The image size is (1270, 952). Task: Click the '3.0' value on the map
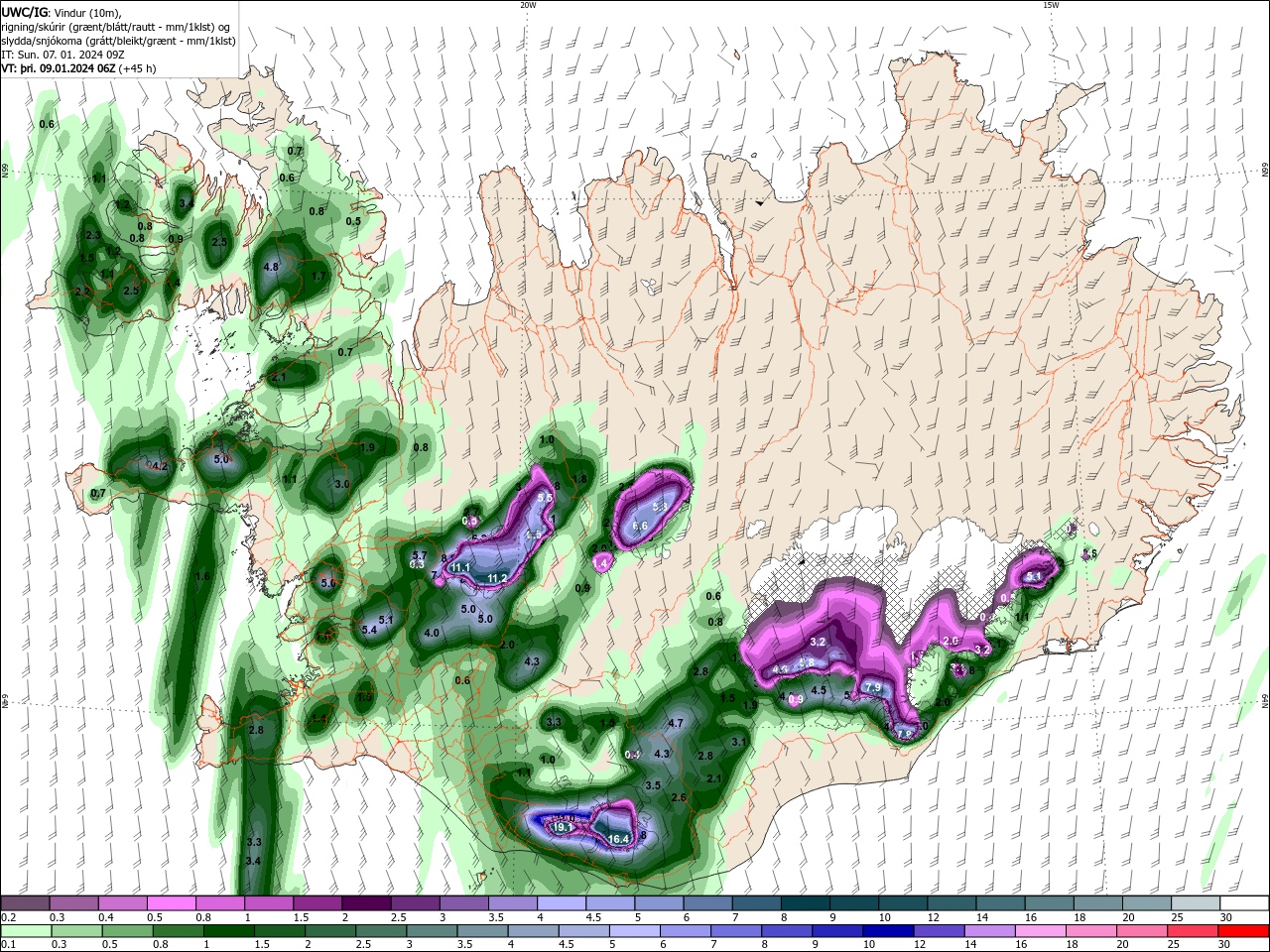point(342,484)
